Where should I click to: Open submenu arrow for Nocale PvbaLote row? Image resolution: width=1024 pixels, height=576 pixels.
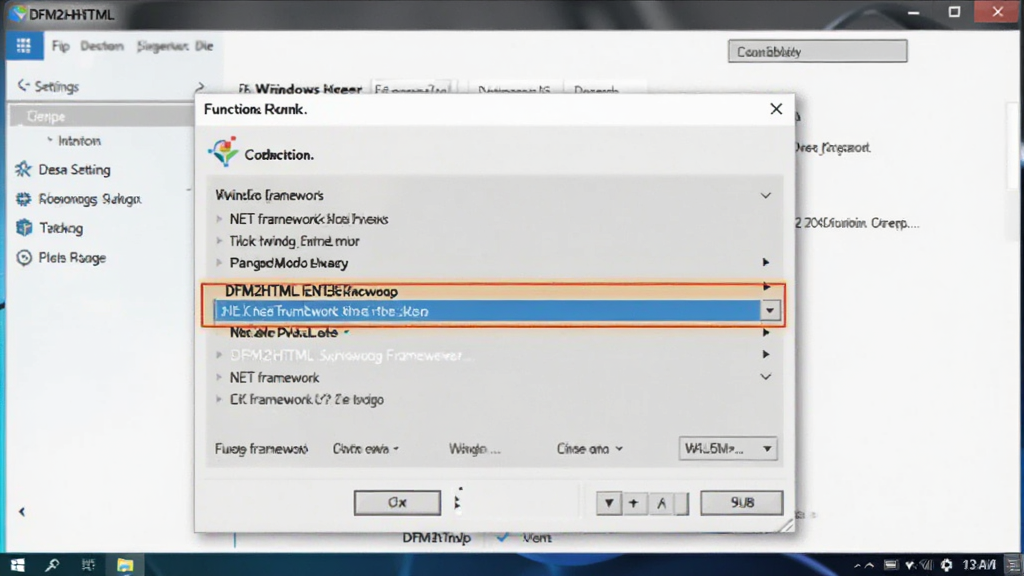point(765,333)
